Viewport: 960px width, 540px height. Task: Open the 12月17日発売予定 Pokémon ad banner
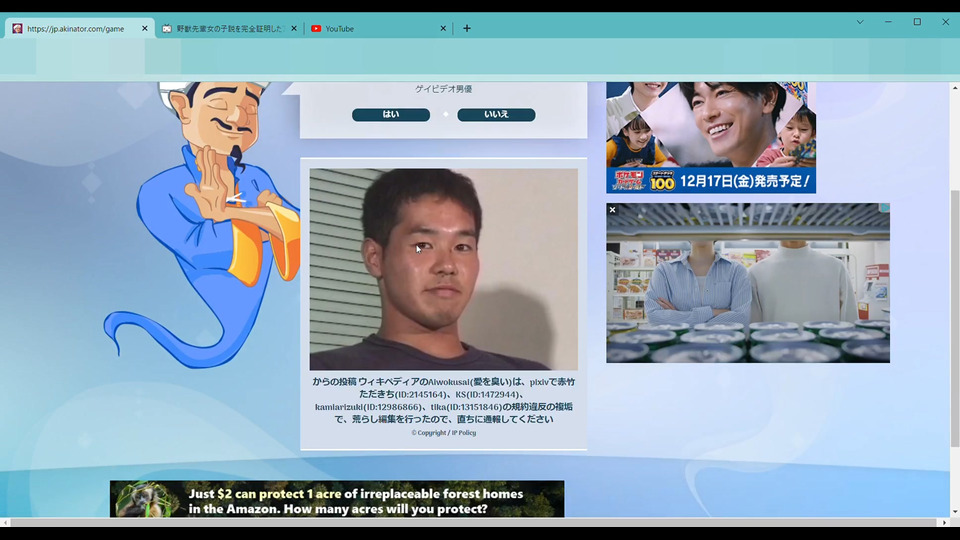[x=711, y=138]
